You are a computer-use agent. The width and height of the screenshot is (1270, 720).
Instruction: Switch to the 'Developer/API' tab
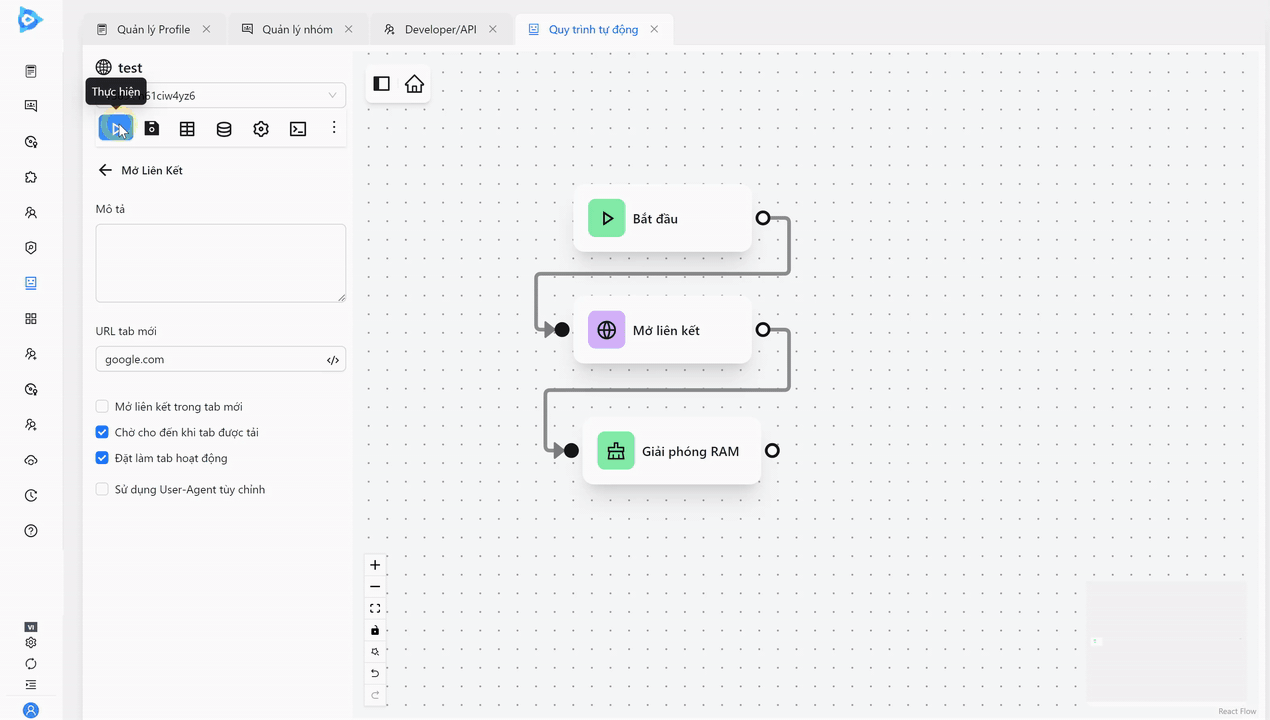tap(440, 29)
